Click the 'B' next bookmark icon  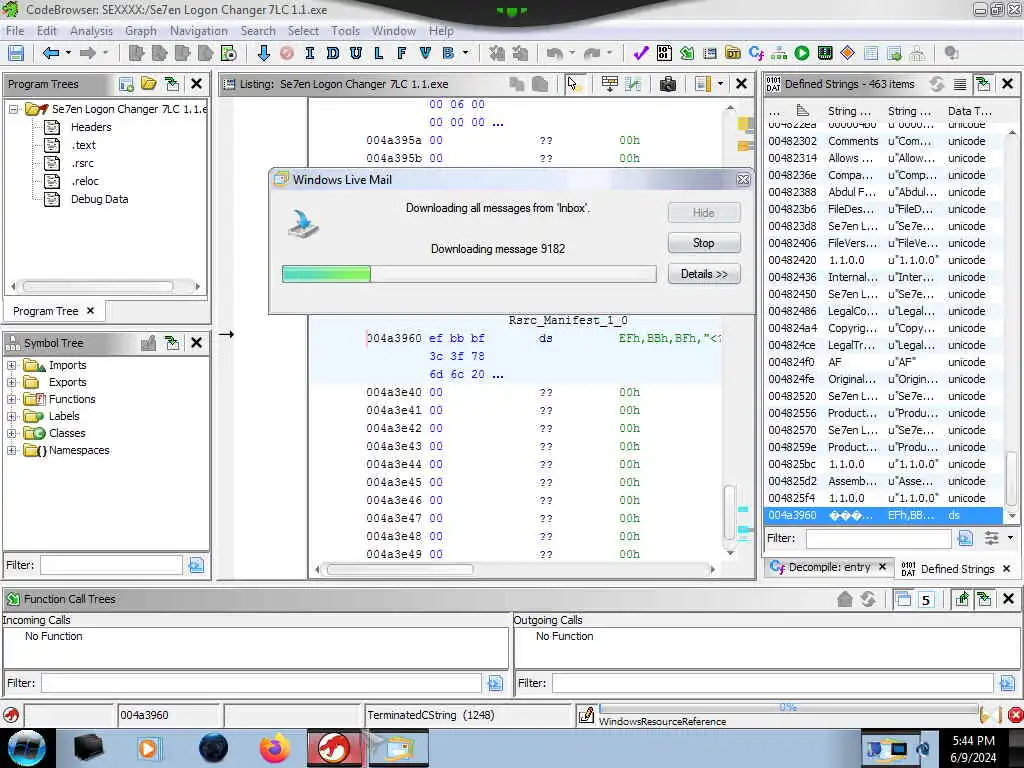(448, 54)
